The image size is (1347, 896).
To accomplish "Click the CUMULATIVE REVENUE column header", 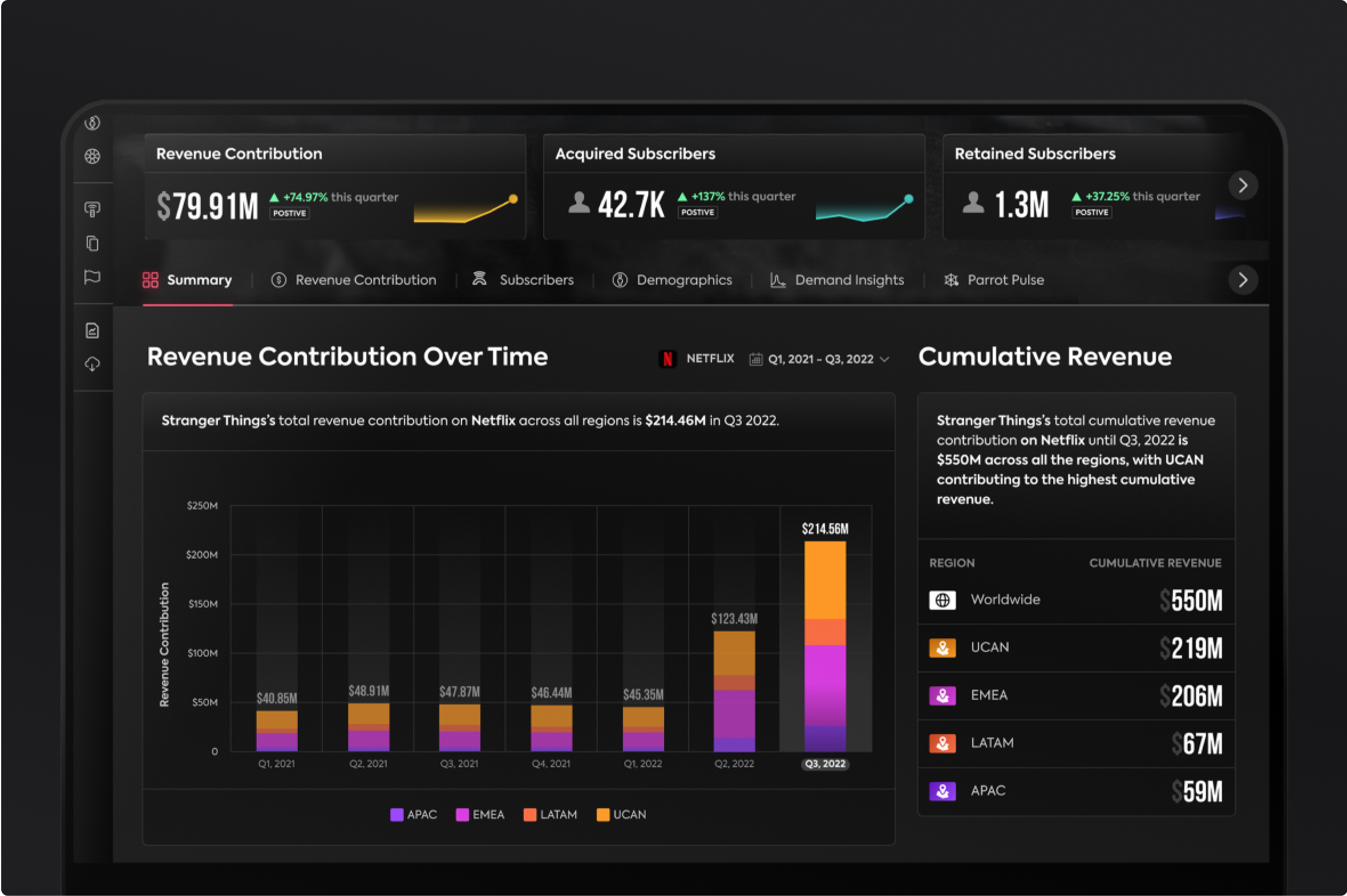I will (x=1155, y=563).
